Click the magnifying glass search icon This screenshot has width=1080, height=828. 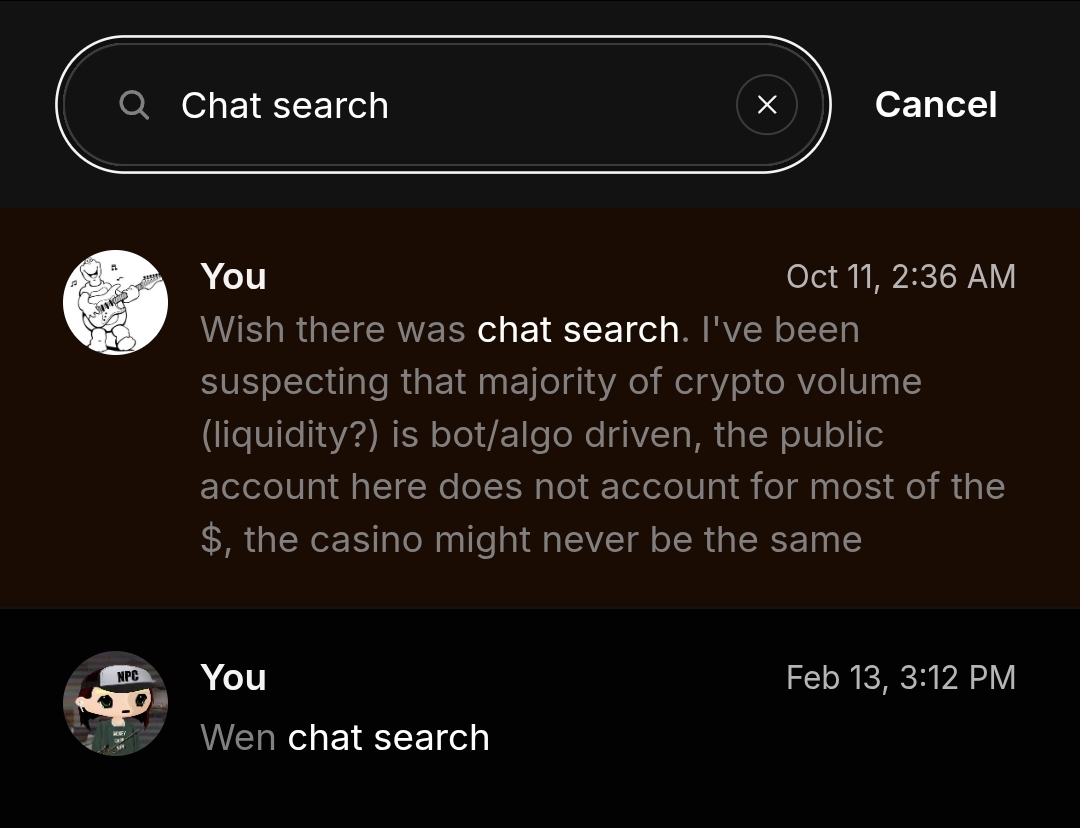134,105
